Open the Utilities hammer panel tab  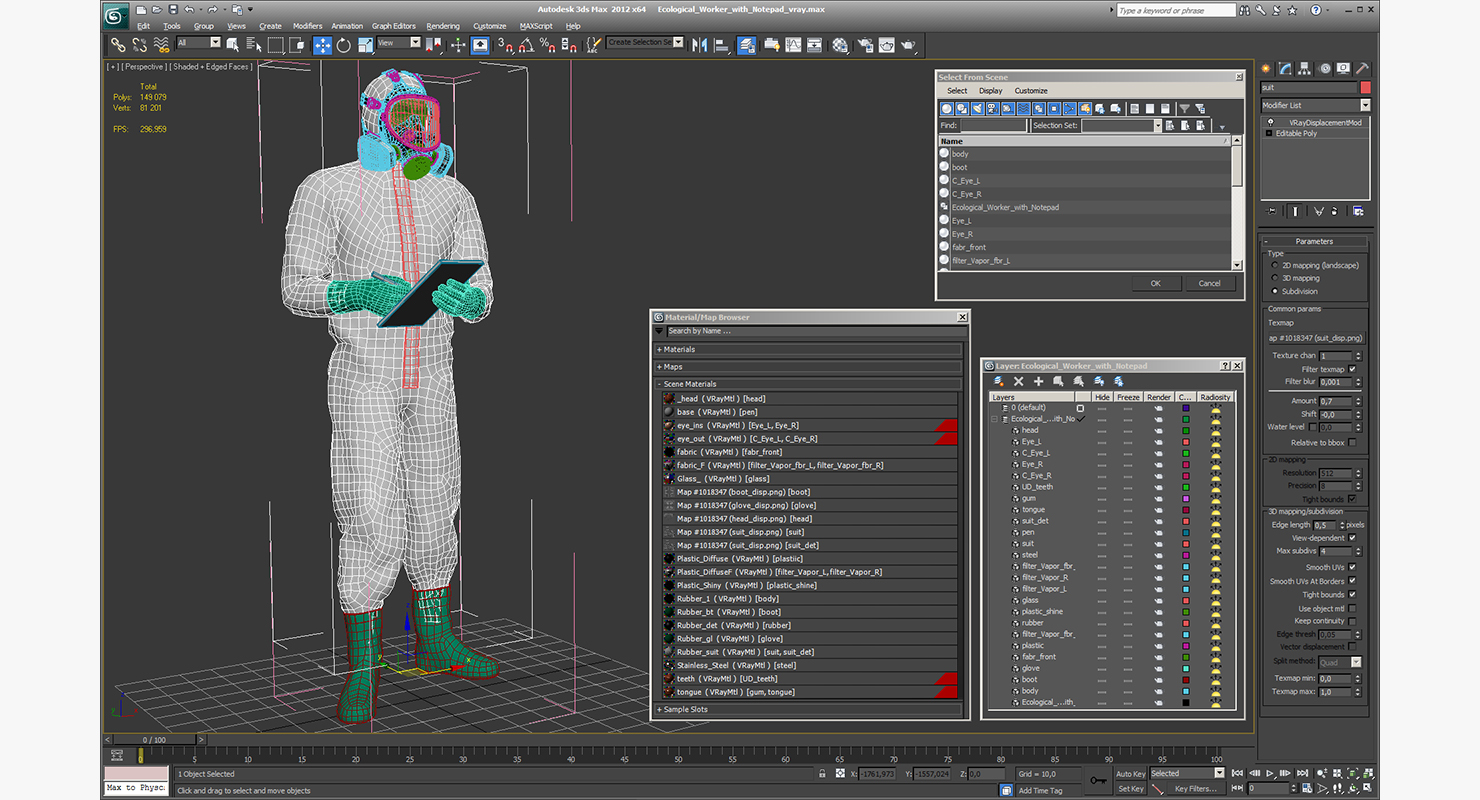click(x=1360, y=69)
